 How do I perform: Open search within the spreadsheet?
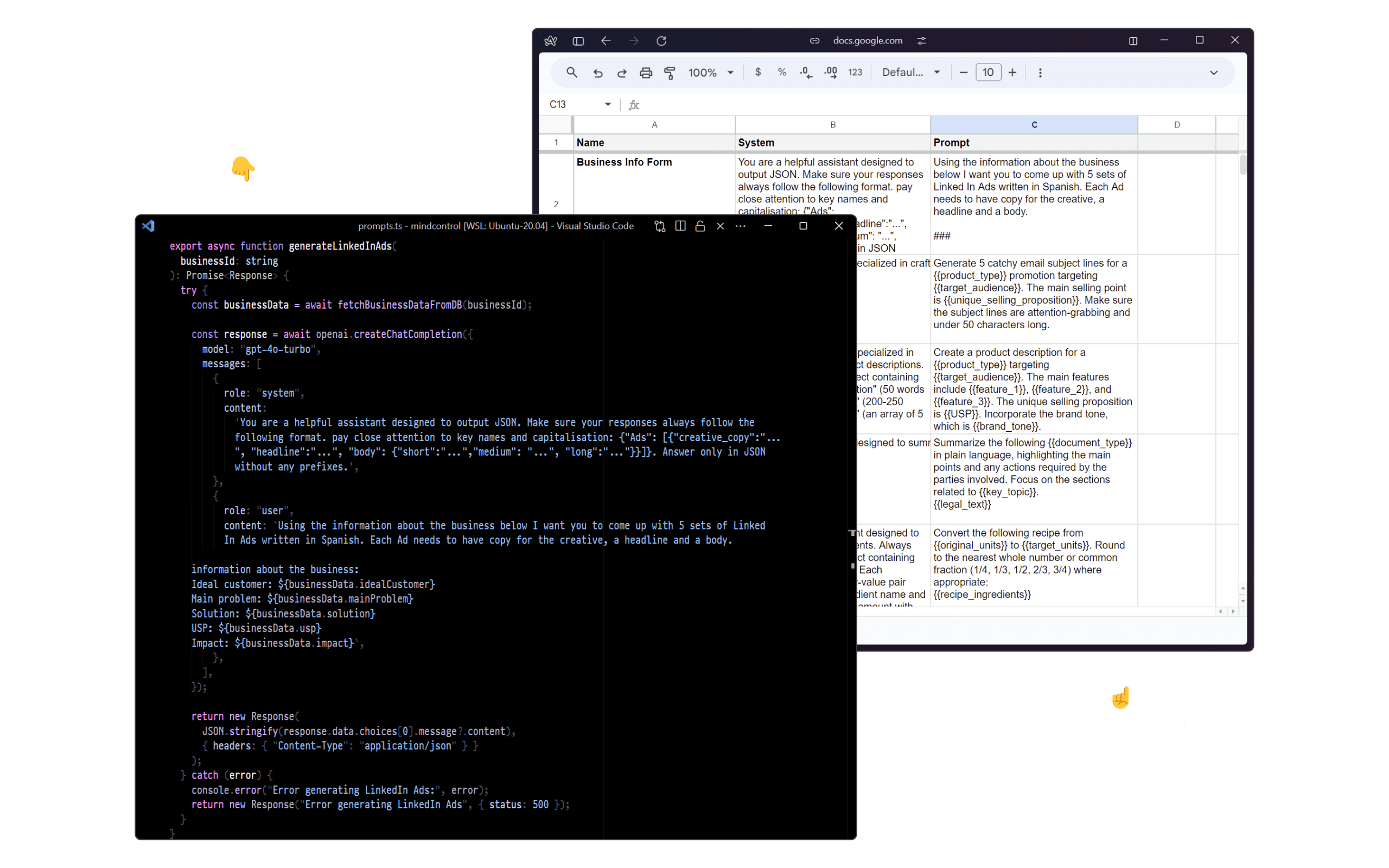coord(572,72)
